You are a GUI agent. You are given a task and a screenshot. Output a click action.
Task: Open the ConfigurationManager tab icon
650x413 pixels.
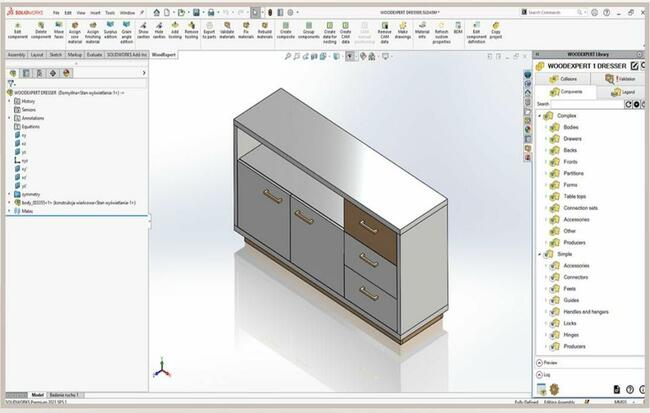[39, 73]
